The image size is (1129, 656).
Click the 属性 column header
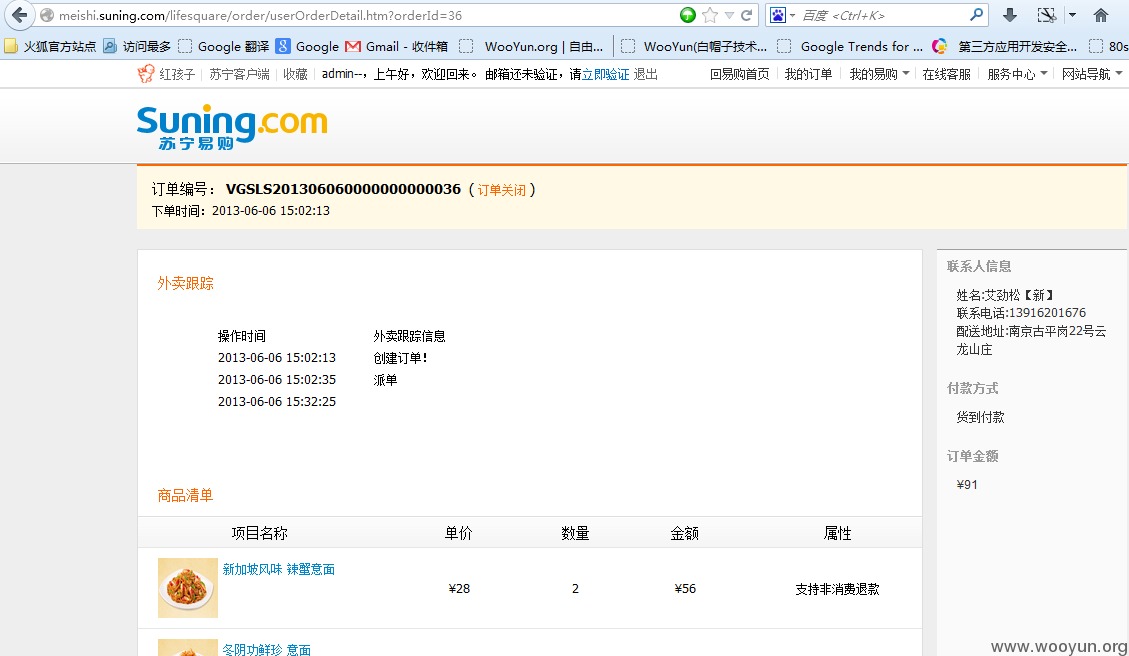coord(837,533)
